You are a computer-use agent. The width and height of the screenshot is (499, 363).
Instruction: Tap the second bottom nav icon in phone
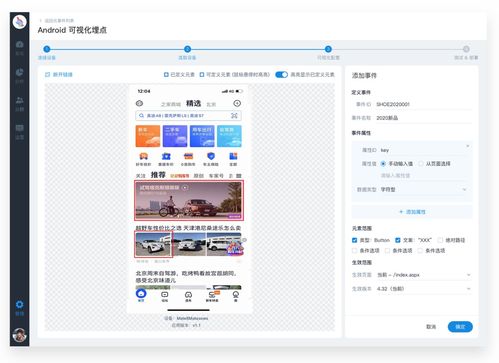[x=165, y=295]
